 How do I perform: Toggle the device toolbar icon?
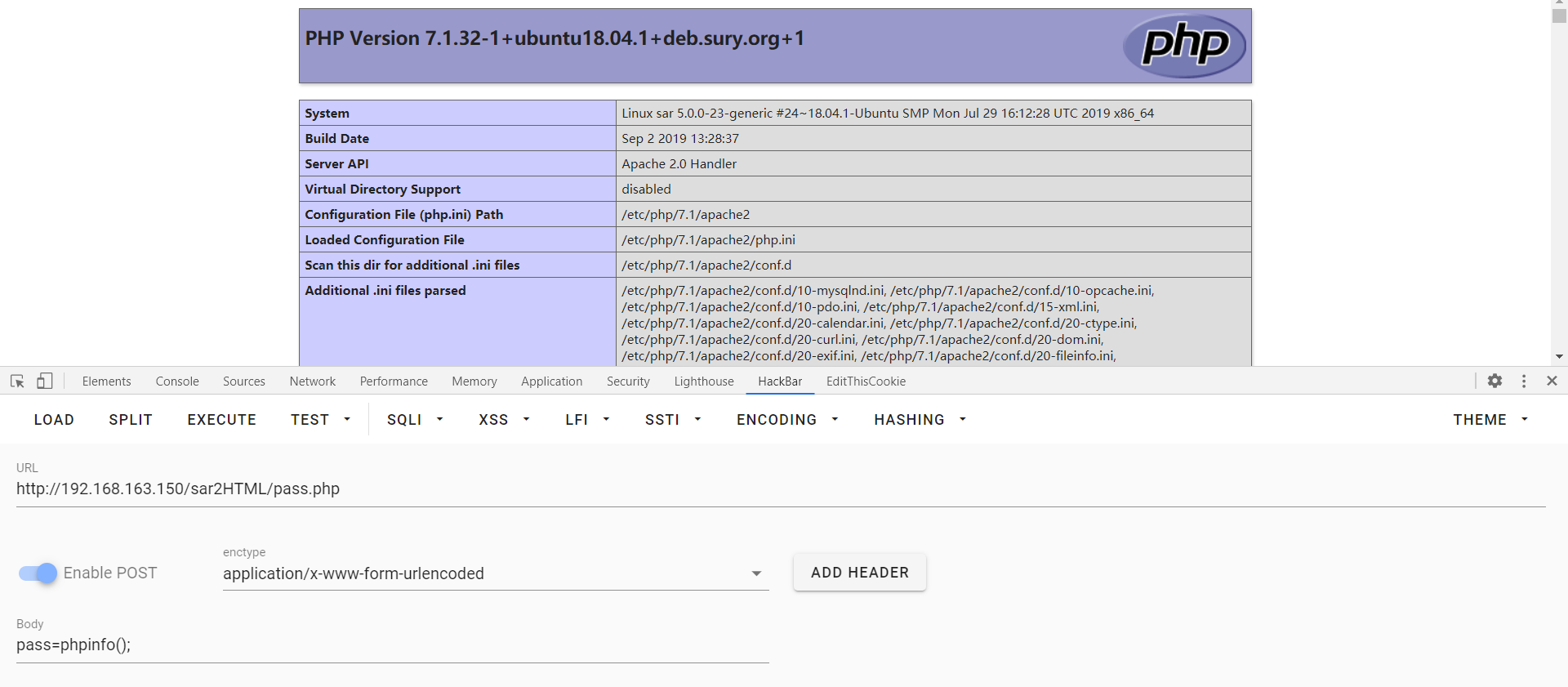coord(45,381)
